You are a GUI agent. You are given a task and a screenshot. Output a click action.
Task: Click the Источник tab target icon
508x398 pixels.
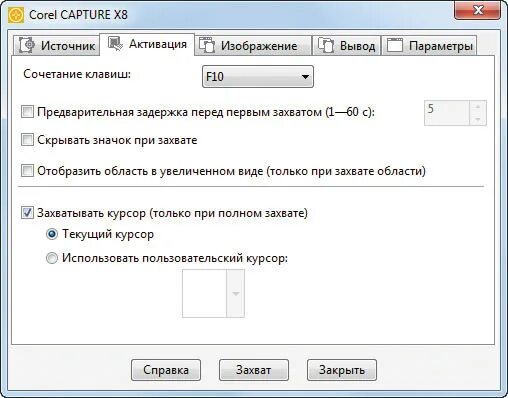pos(27,45)
